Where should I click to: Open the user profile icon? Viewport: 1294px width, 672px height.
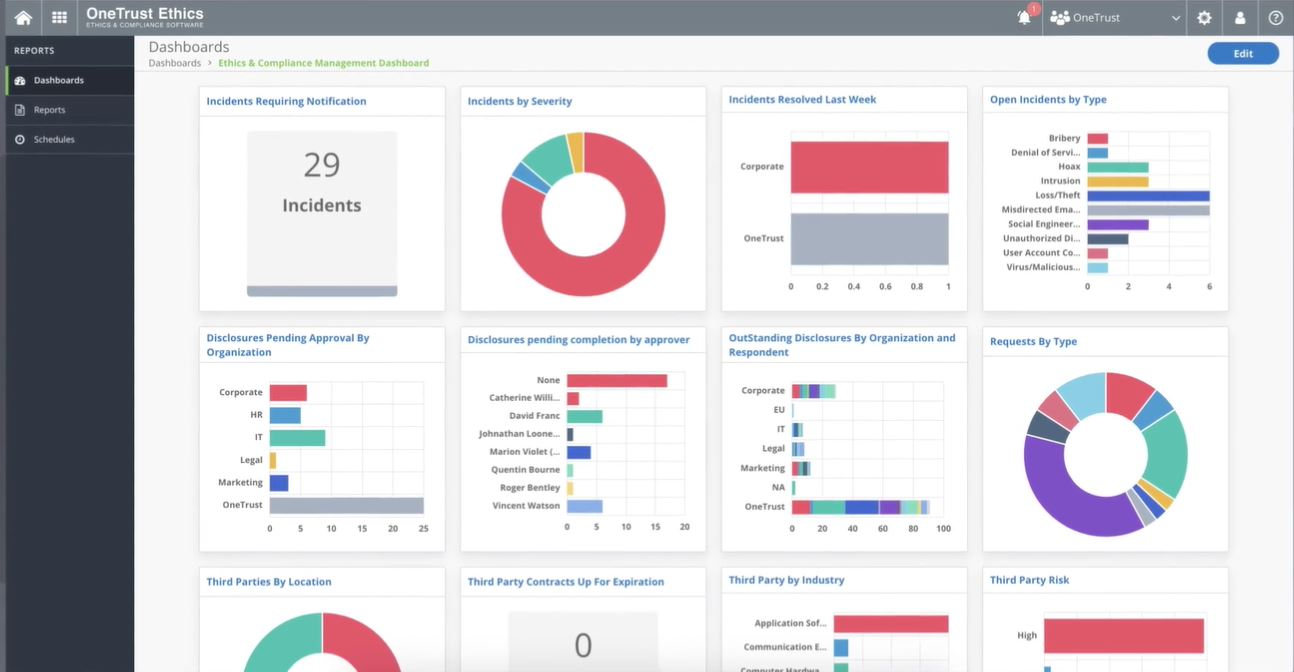1239,17
